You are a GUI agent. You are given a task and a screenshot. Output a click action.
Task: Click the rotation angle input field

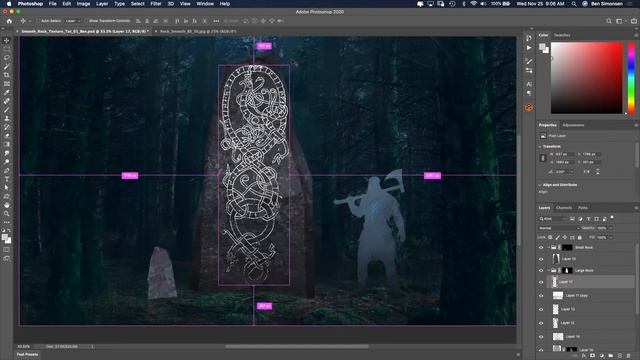(562, 172)
